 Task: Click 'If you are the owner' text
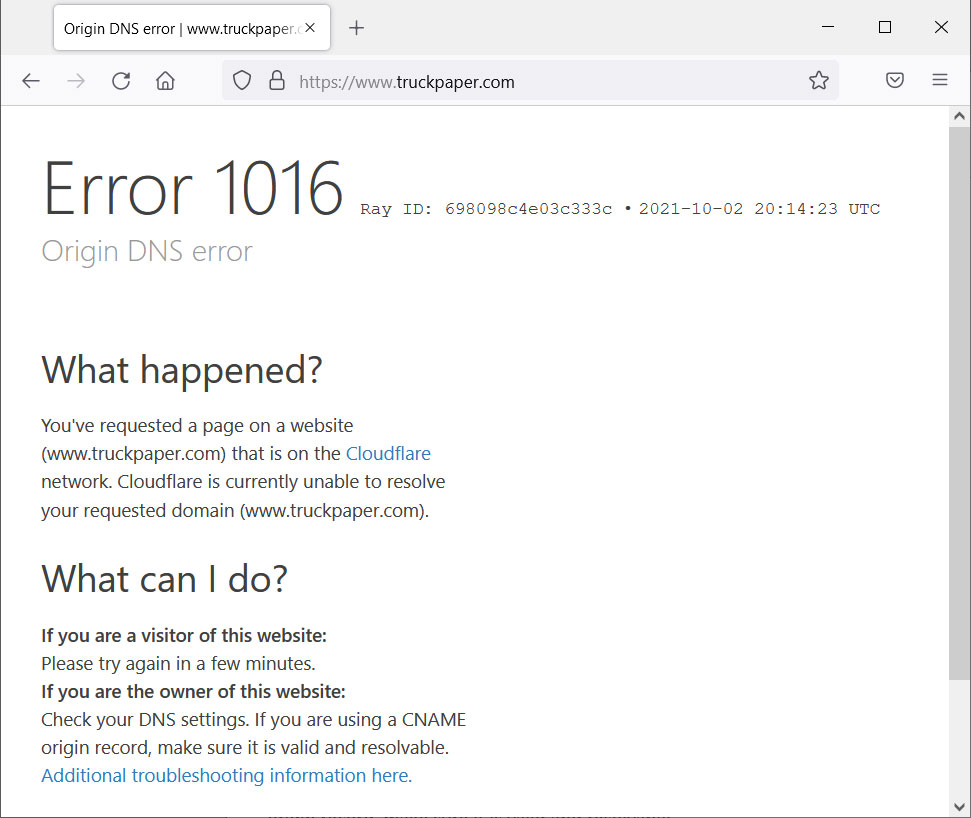tap(193, 691)
